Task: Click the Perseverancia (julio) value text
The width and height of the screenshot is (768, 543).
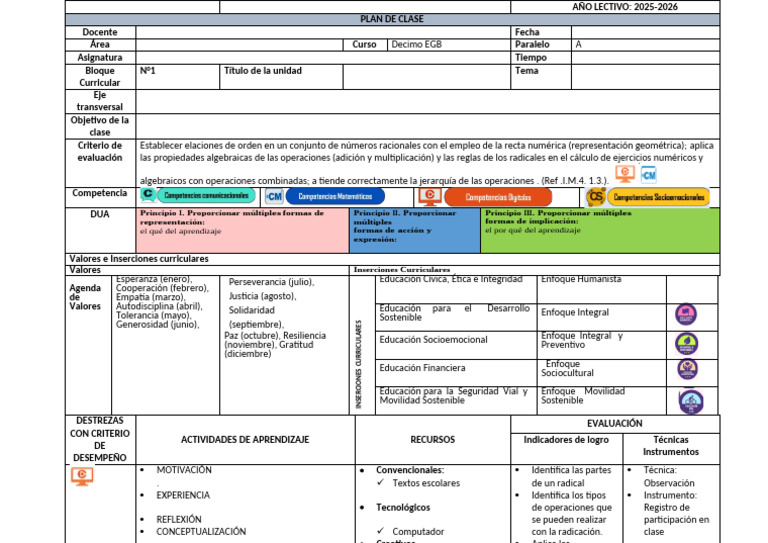Action: 271,283
